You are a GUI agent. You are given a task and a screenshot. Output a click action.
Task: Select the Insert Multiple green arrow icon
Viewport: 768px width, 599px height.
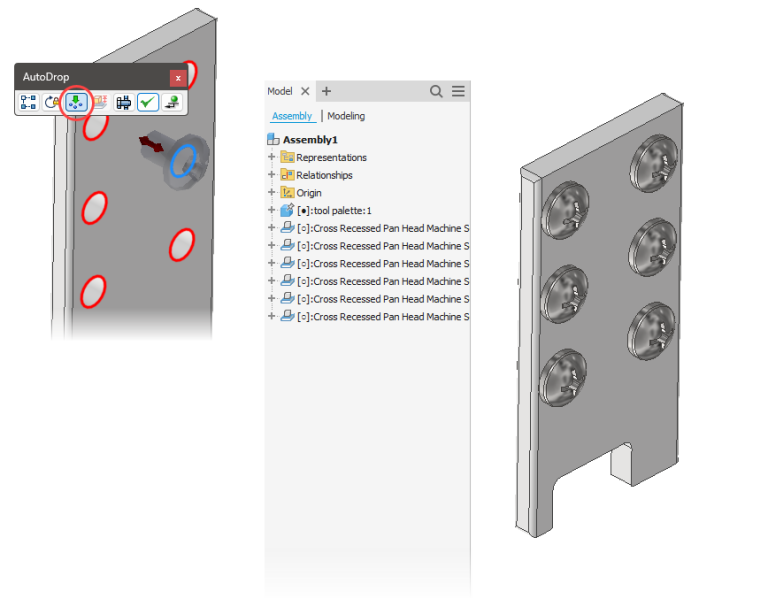pyautogui.click(x=76, y=102)
